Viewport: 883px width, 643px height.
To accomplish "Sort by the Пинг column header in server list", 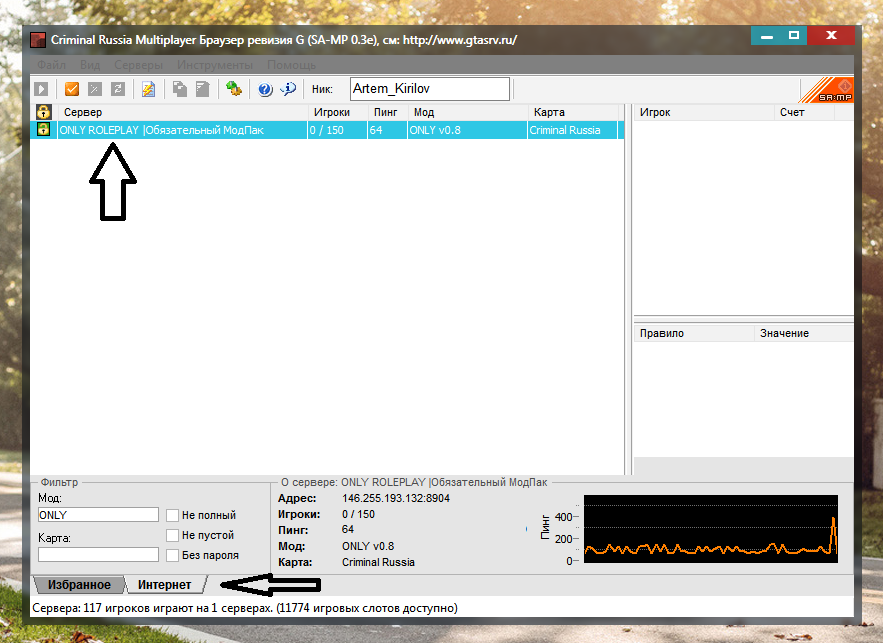I will (388, 112).
